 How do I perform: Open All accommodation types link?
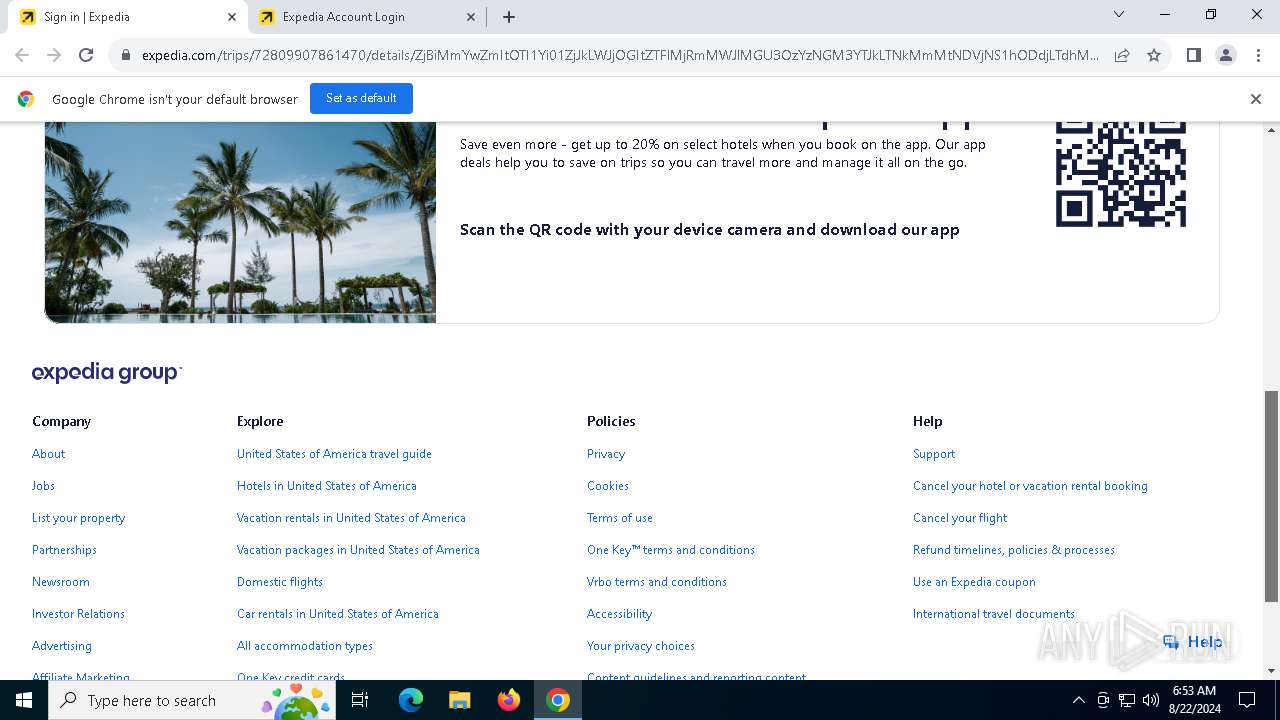point(305,646)
